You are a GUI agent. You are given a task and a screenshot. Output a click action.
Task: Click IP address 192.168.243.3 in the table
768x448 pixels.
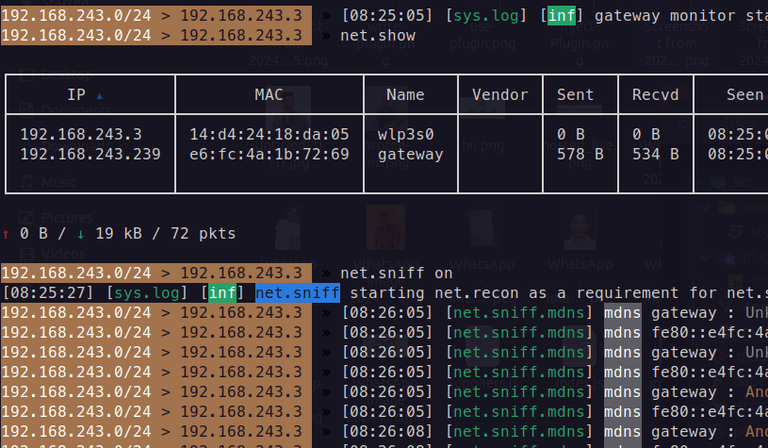click(81, 134)
